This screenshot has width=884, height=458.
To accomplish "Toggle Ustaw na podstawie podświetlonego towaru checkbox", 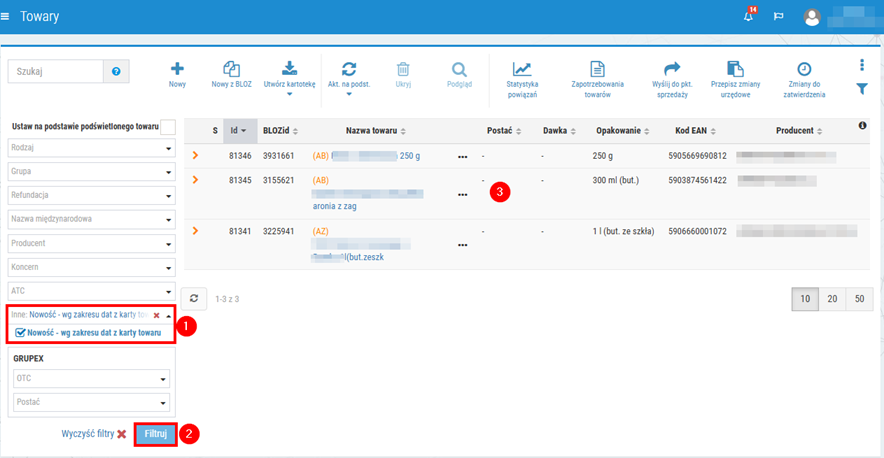I will pos(168,127).
